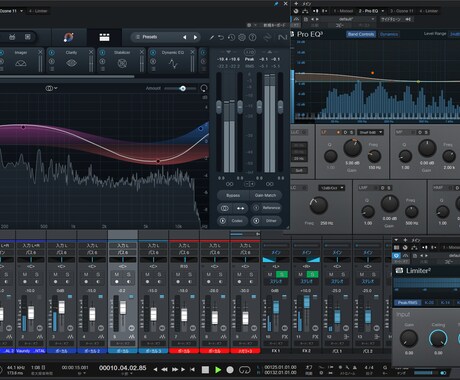Open Ozone settings gear icon

pos(242,37)
